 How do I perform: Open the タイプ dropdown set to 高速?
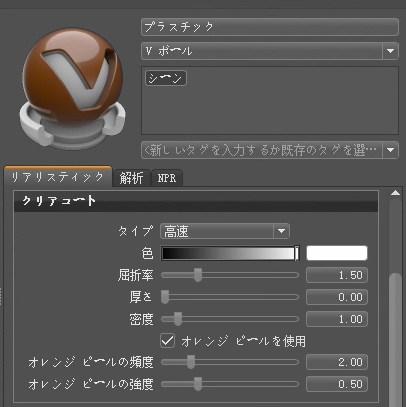point(225,231)
